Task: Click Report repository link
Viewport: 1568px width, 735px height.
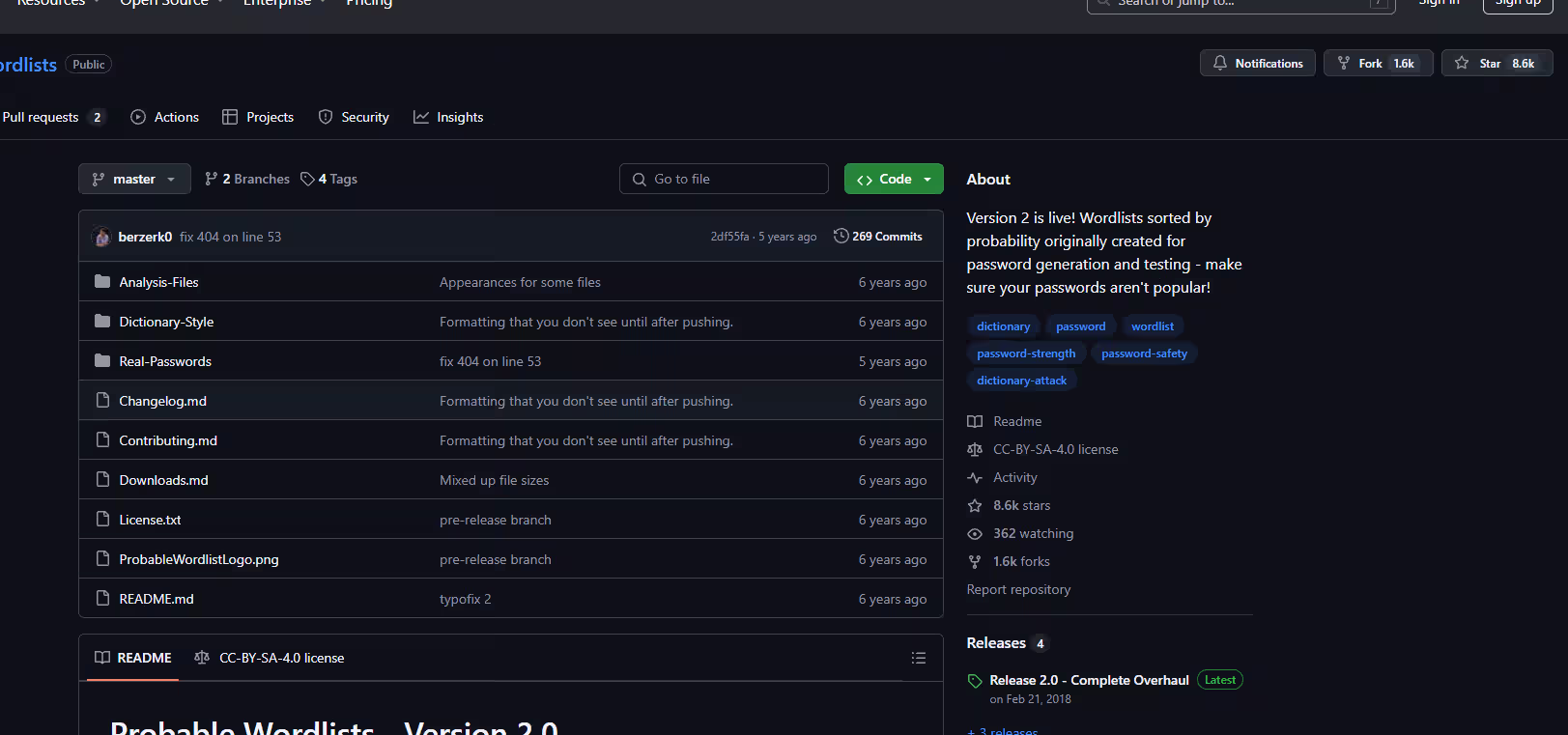Action: [x=1018, y=589]
